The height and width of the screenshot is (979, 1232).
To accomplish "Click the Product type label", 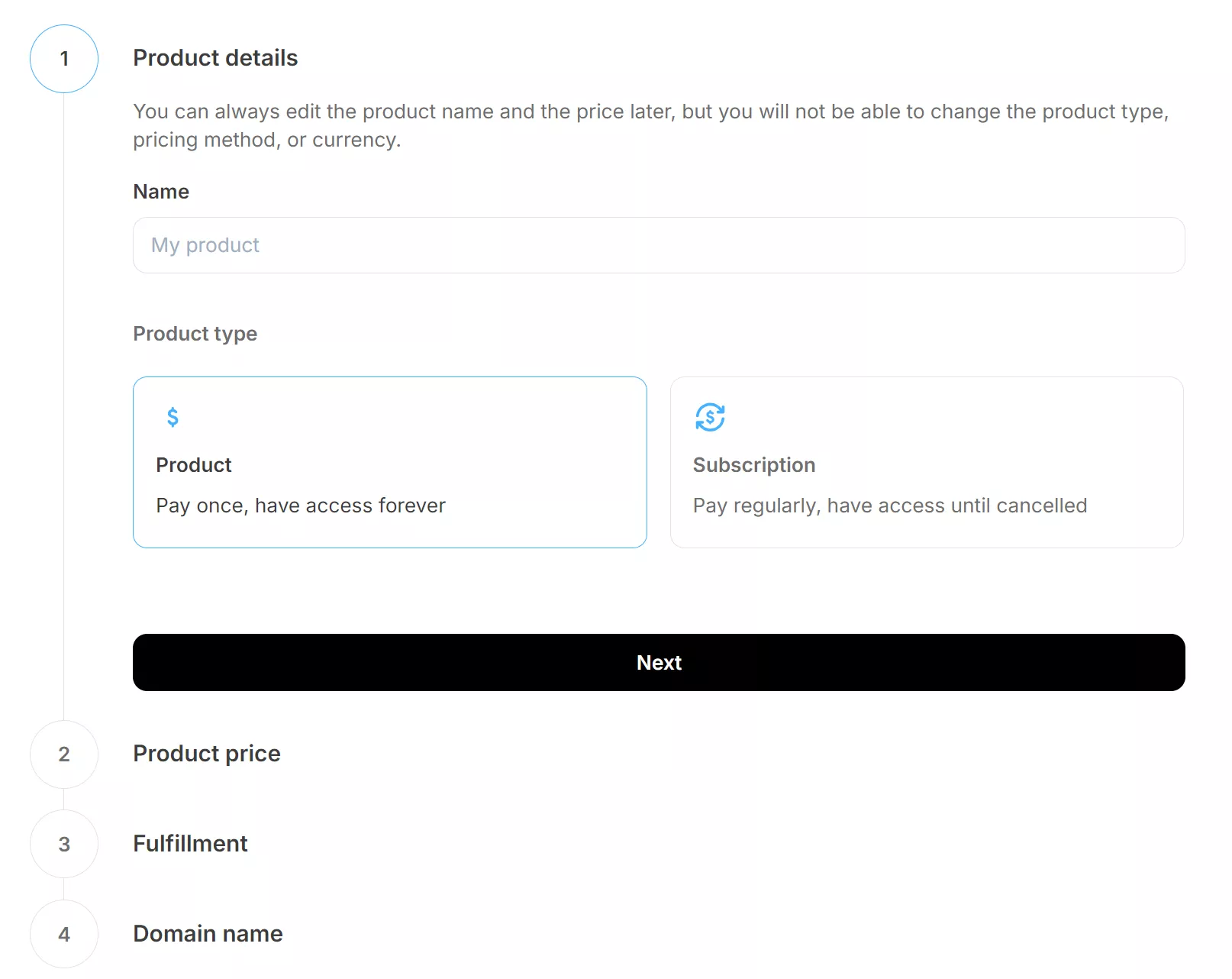I will [x=195, y=334].
